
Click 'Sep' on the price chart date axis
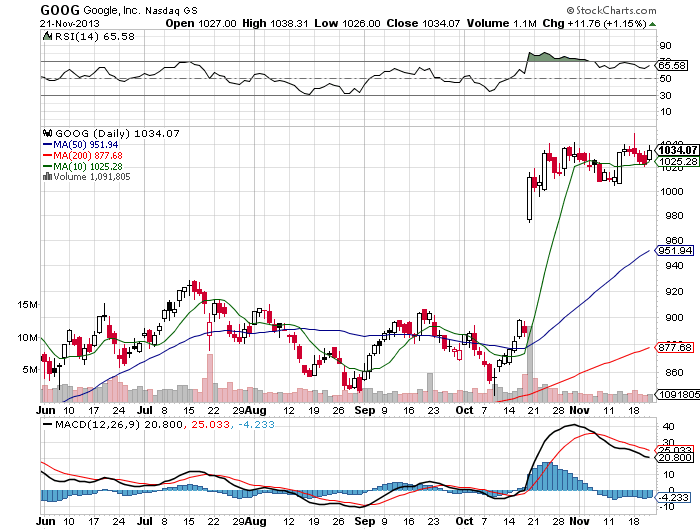tap(364, 410)
